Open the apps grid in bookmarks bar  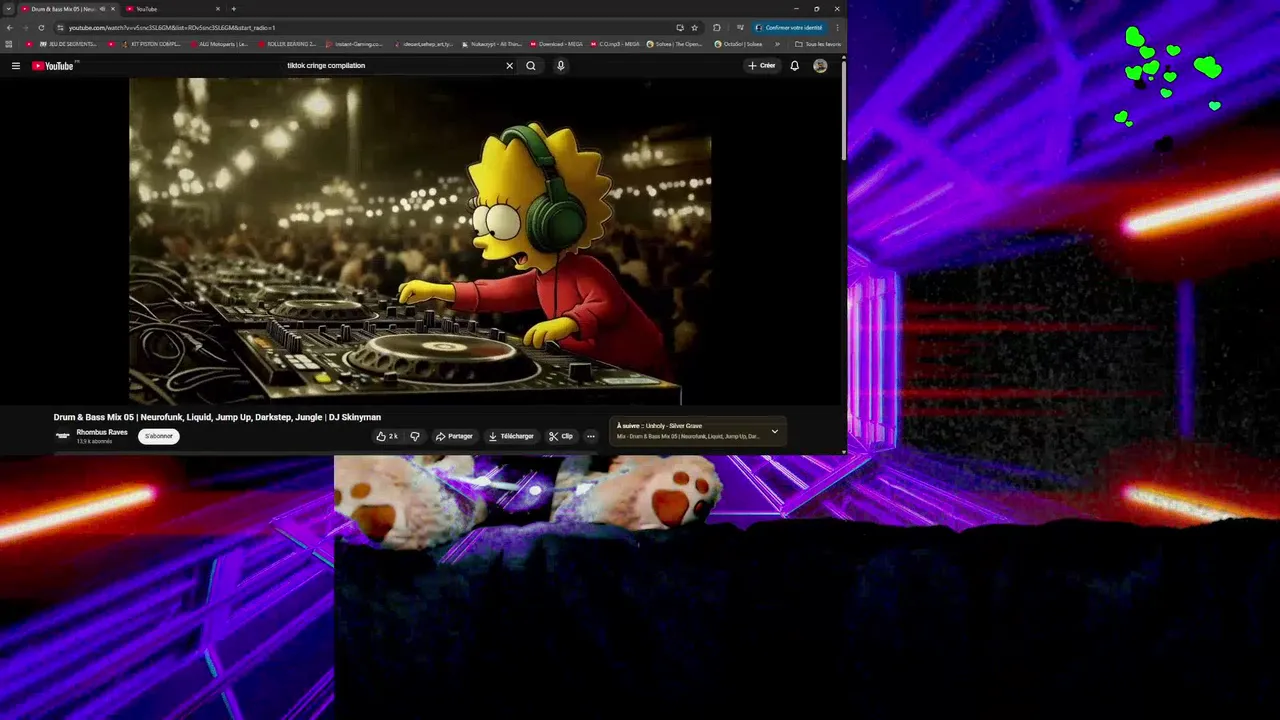[x=9, y=44]
